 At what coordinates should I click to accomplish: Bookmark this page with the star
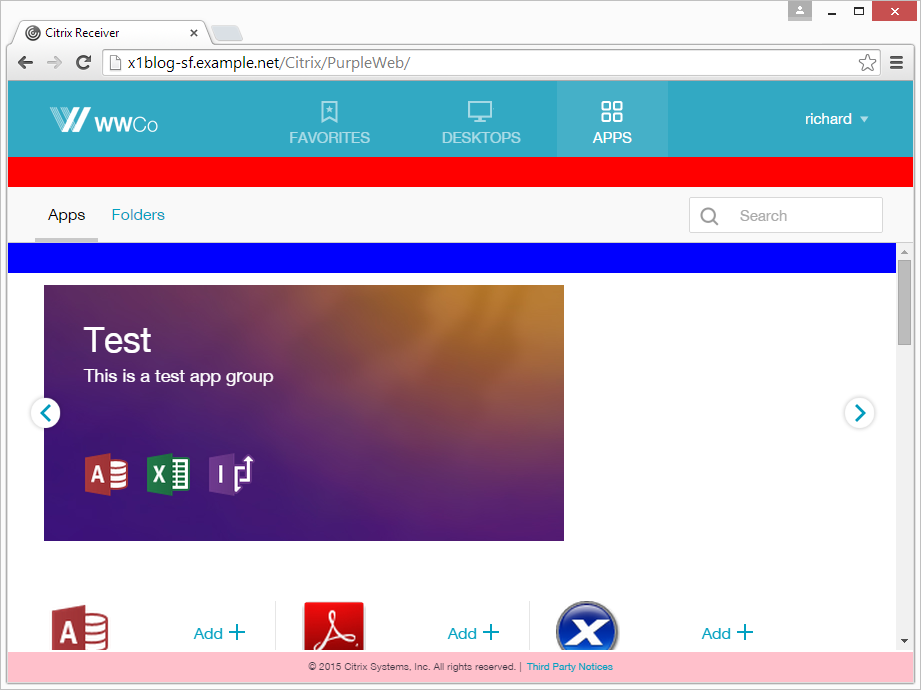point(867,62)
